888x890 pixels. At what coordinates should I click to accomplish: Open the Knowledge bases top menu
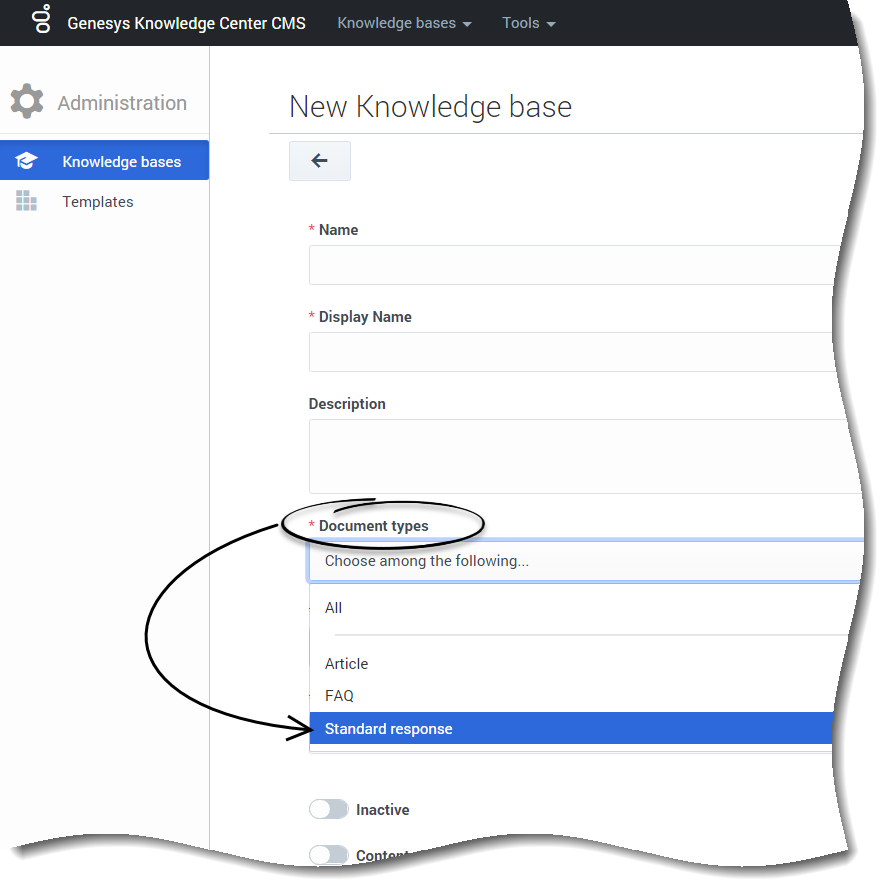tap(404, 23)
